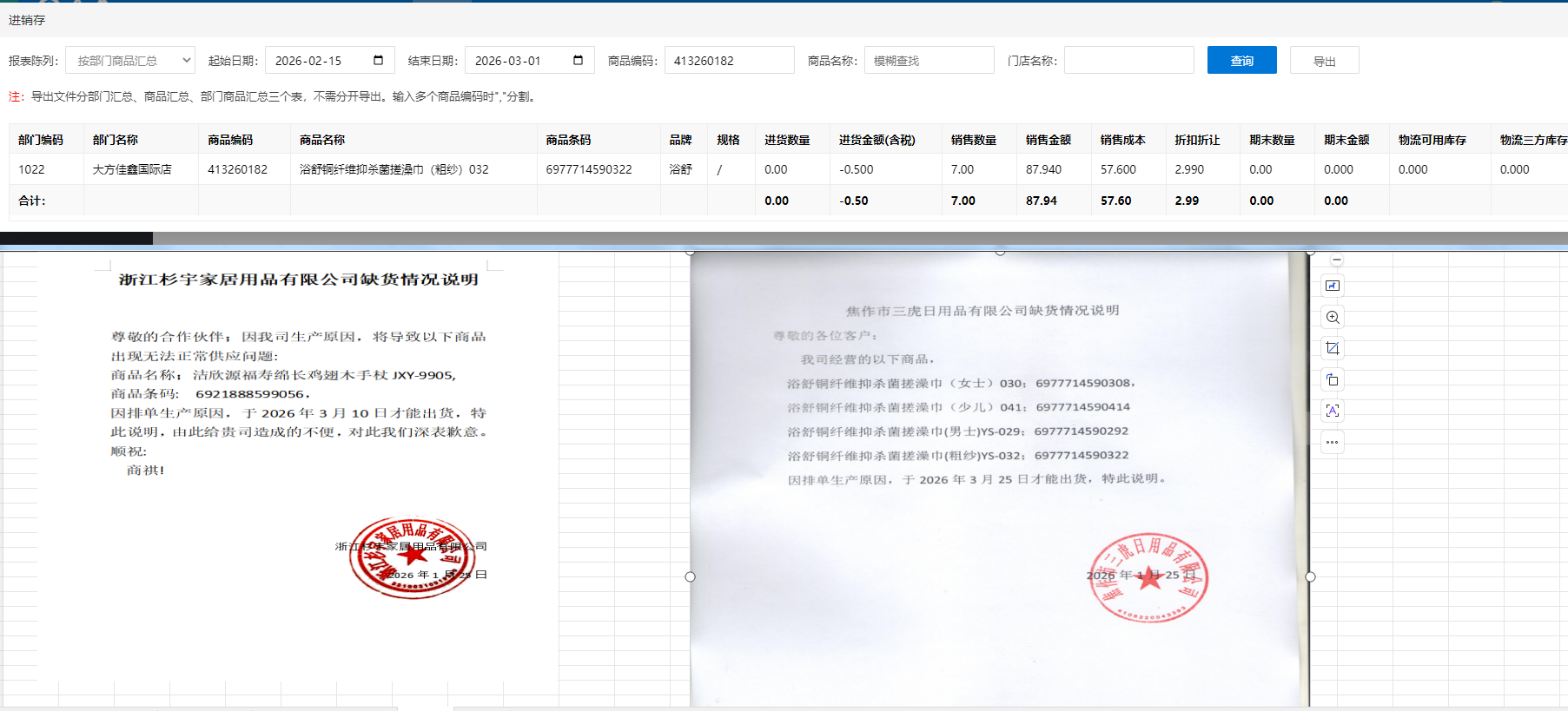Open the end date calendar picker icon
The width and height of the screenshot is (1568, 711).
578,61
